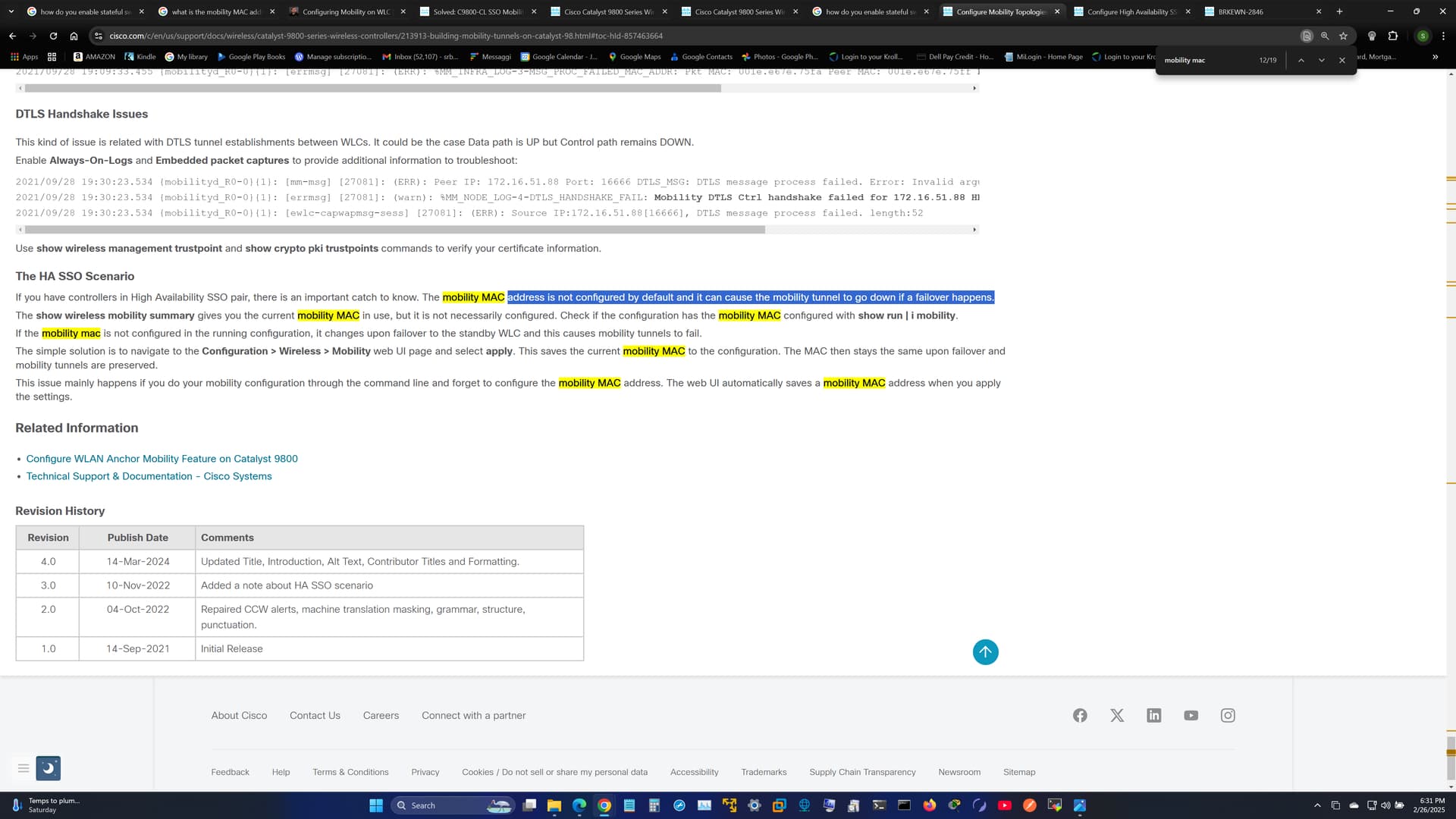This screenshot has width=1456, height=819.
Task: Open Cisco's LinkedIn icon
Action: click(1154, 715)
